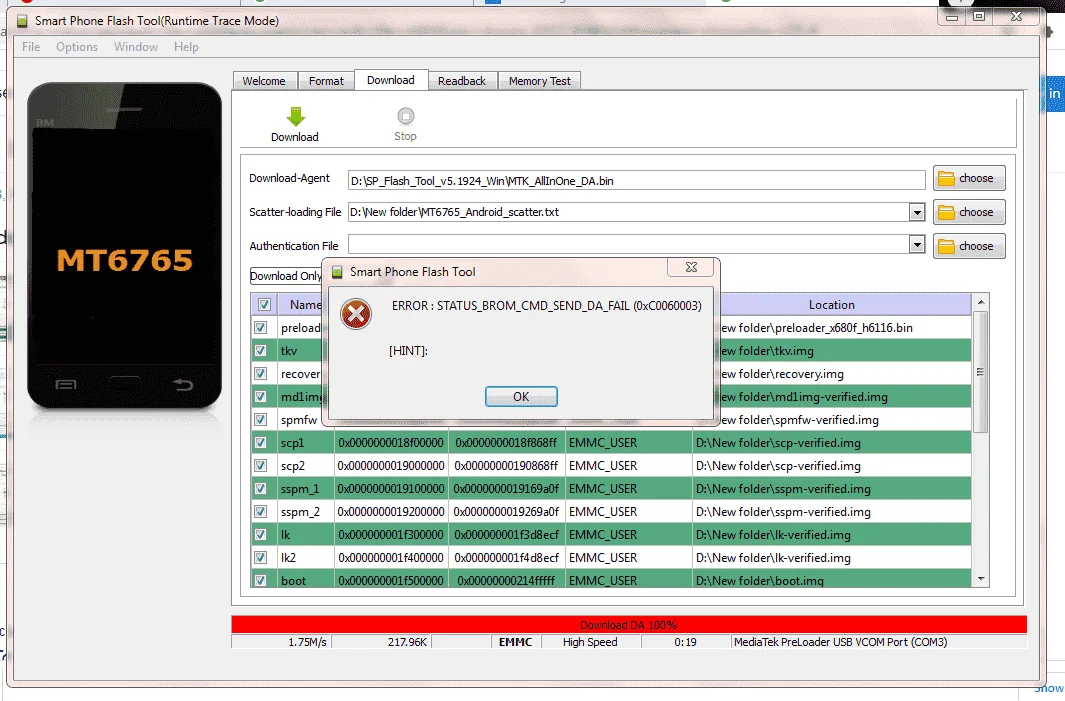Switch to the Format tab

click(x=326, y=81)
